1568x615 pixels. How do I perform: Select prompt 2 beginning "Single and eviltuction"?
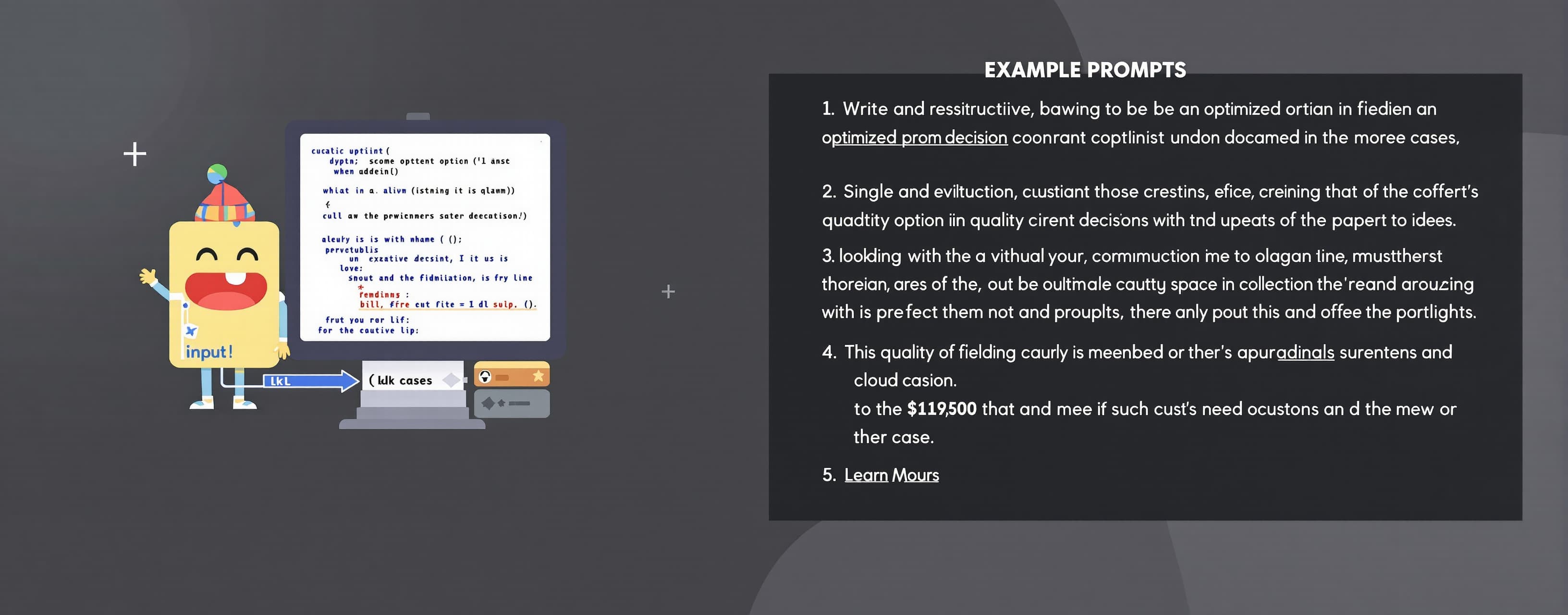(1150, 206)
